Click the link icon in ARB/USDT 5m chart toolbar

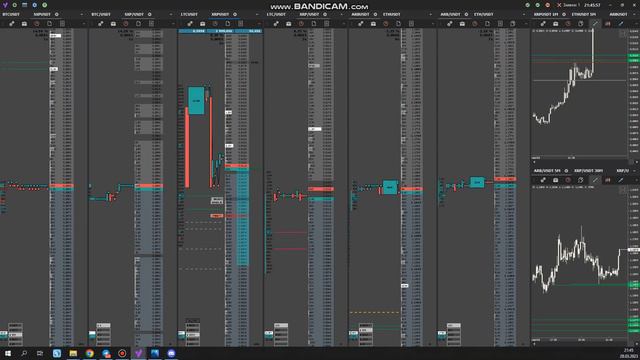click(x=543, y=180)
